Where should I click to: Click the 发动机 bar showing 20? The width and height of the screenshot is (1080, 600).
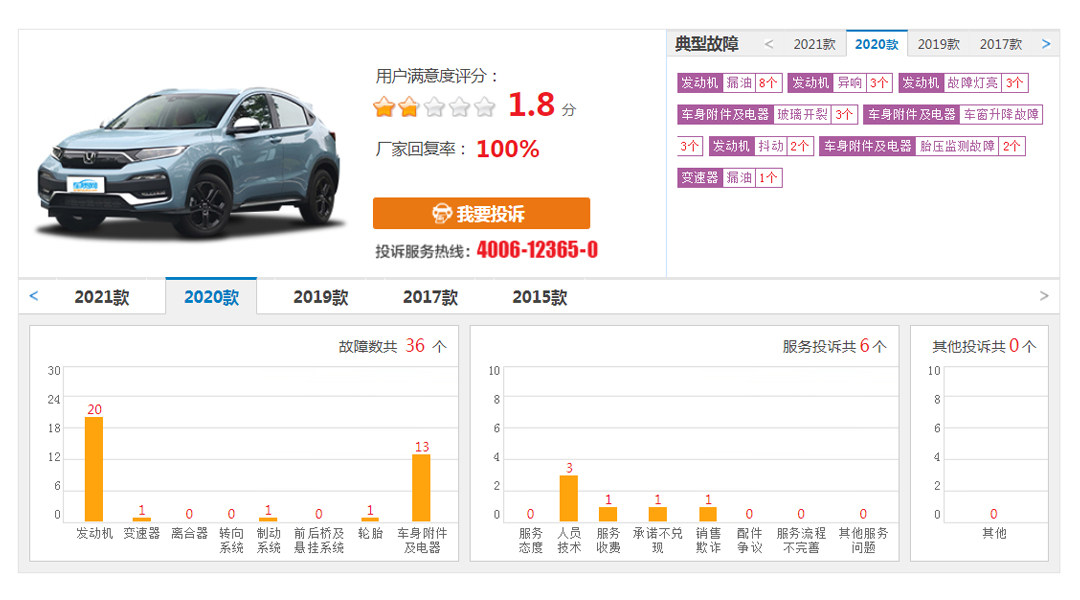pyautogui.click(x=94, y=469)
